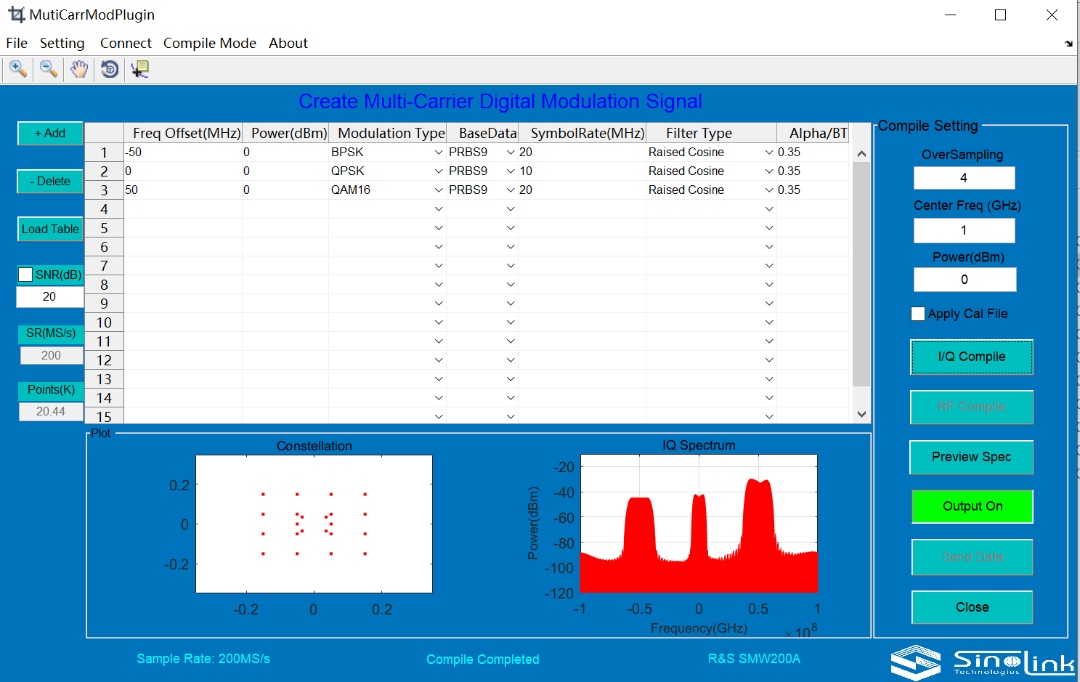
Task: Click the toolbar undock arrow at menu right
Action: tap(1068, 43)
